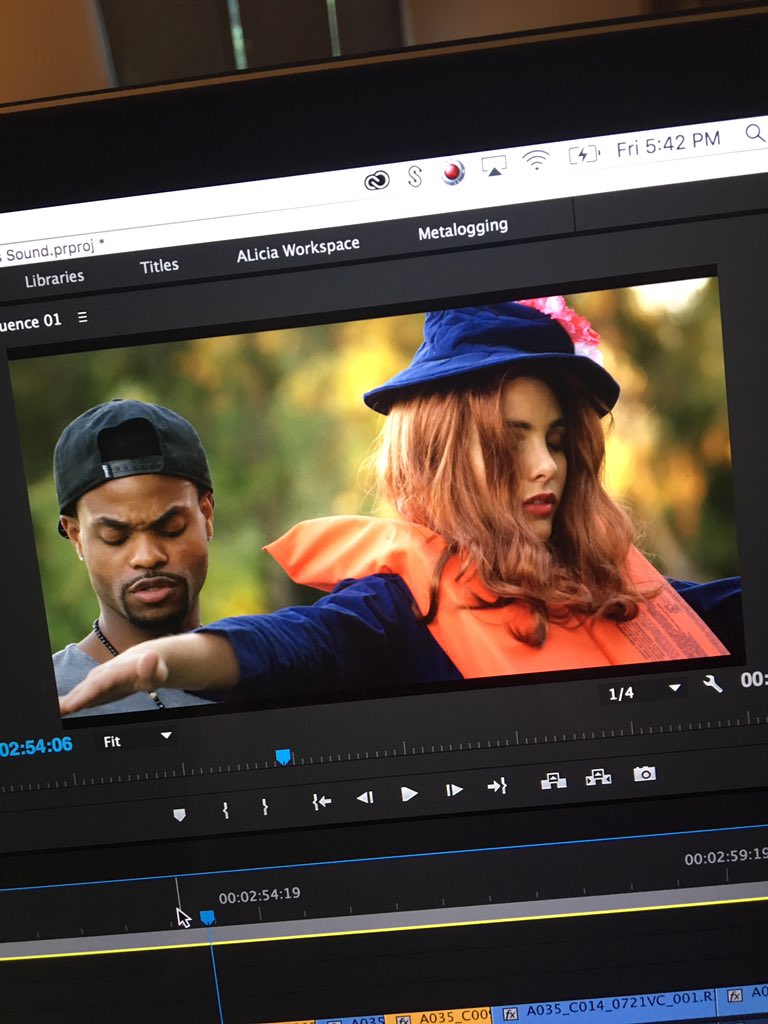Click Mark Out button

point(264,807)
